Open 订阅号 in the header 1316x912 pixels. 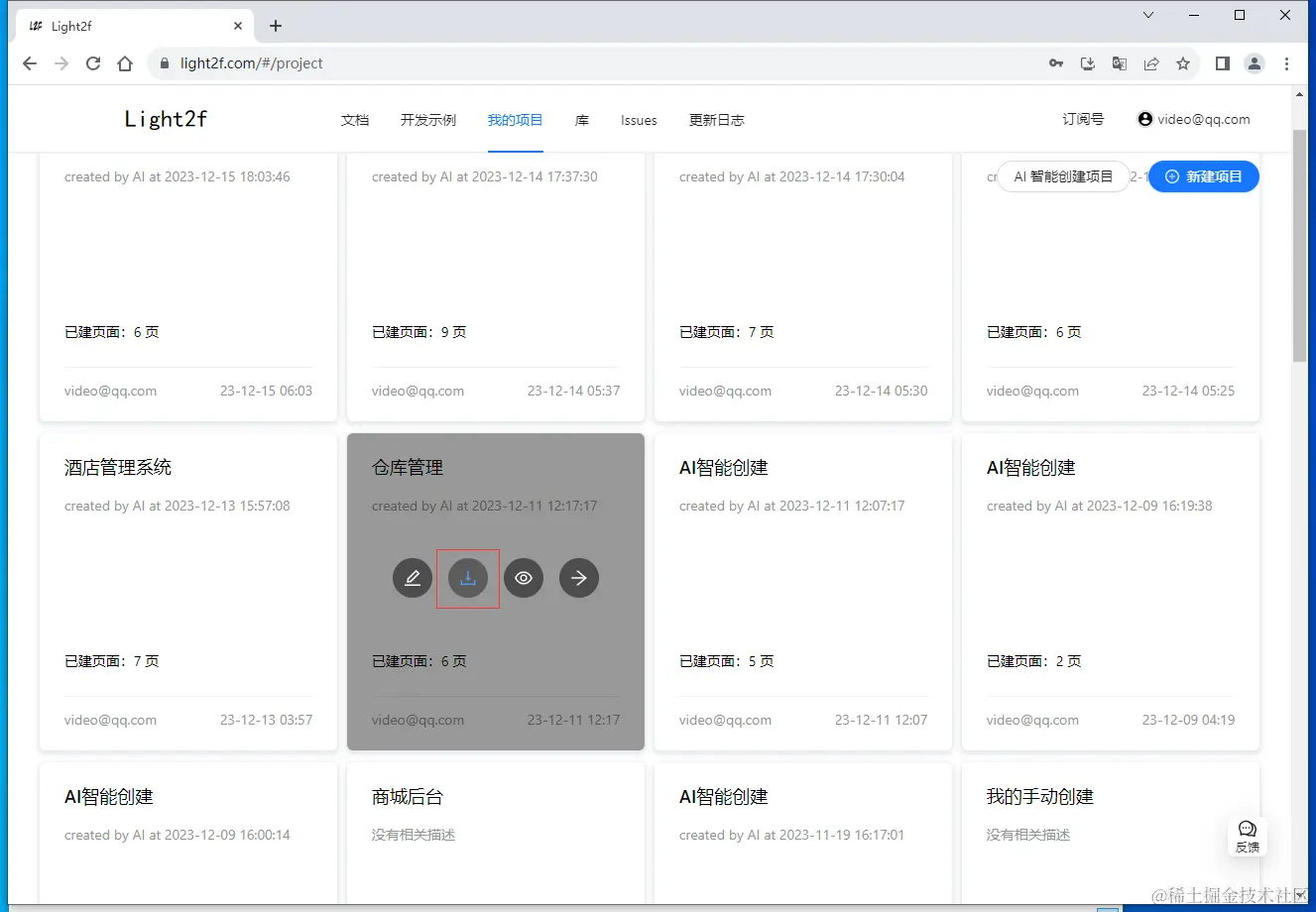click(x=1083, y=119)
